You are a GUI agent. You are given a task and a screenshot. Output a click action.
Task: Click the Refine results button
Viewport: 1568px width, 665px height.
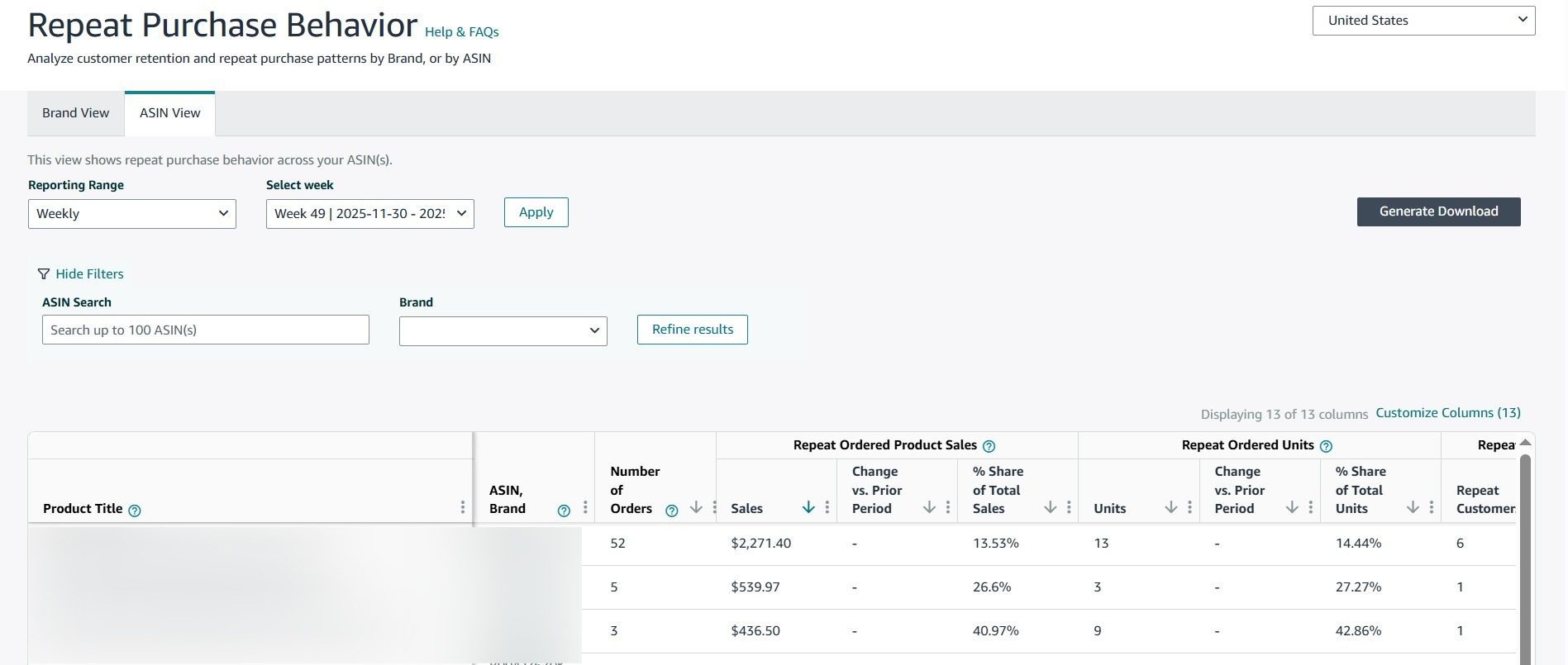(x=693, y=330)
